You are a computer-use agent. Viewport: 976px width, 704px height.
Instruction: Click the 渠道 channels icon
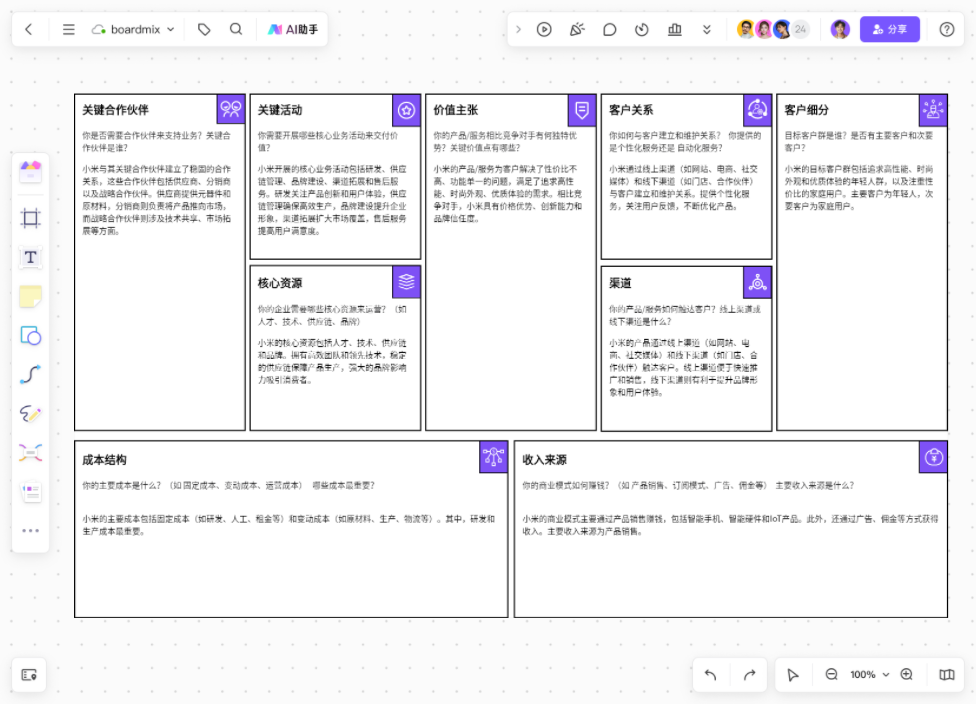758,283
